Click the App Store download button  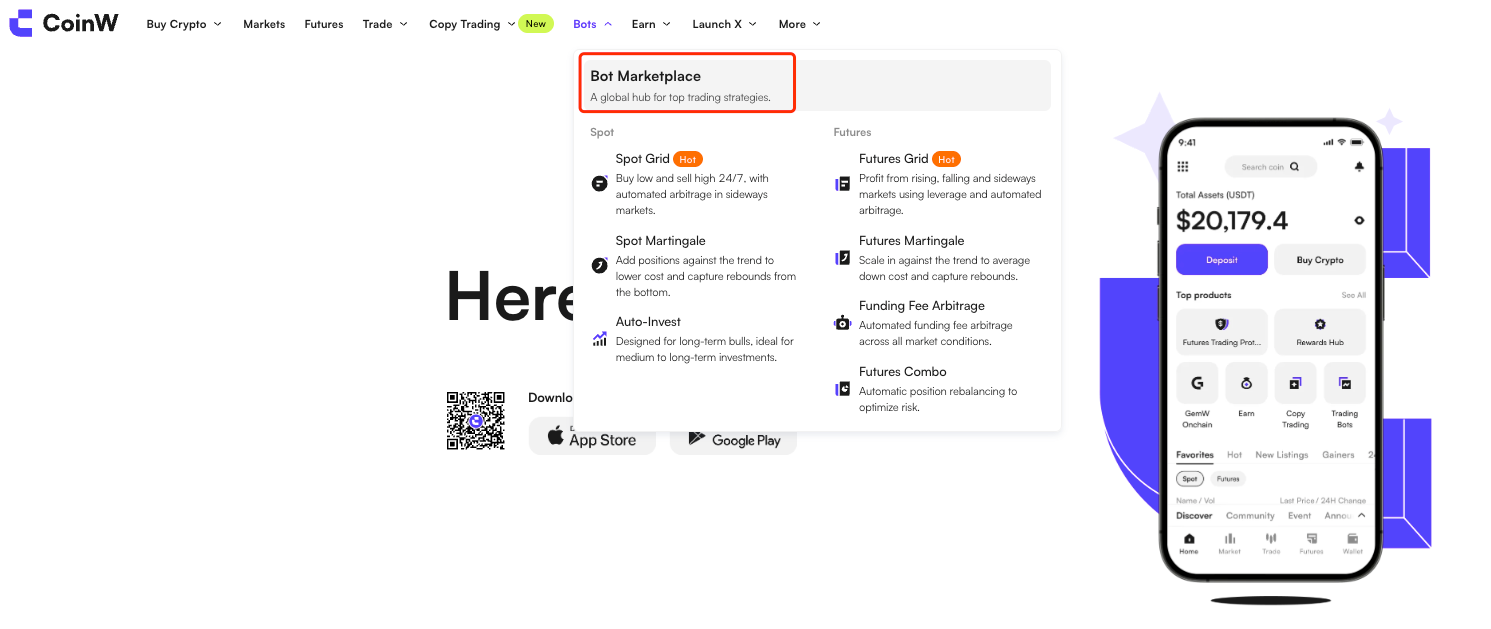pyautogui.click(x=592, y=437)
